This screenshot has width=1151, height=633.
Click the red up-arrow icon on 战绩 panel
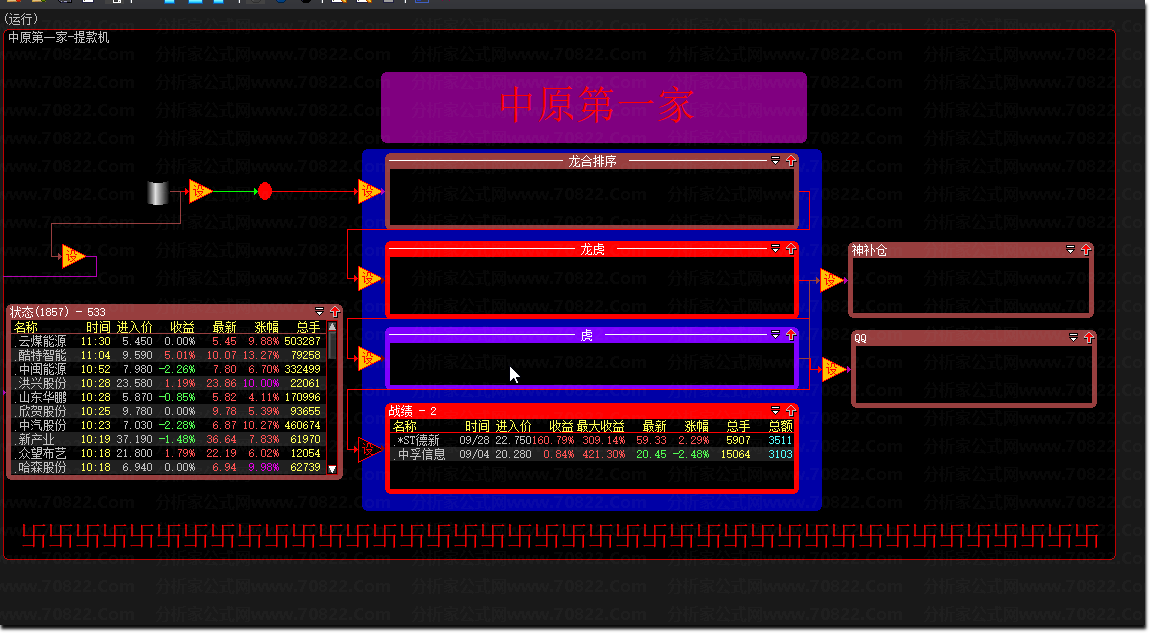(791, 410)
